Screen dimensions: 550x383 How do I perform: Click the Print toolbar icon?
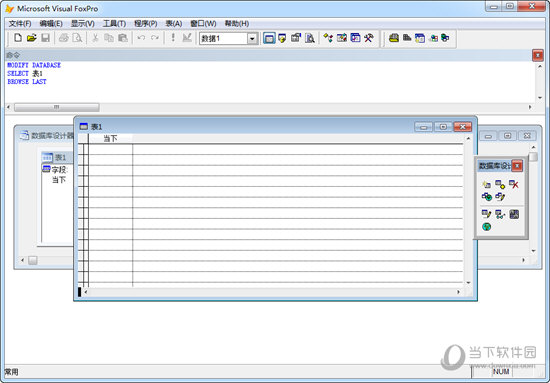point(63,38)
